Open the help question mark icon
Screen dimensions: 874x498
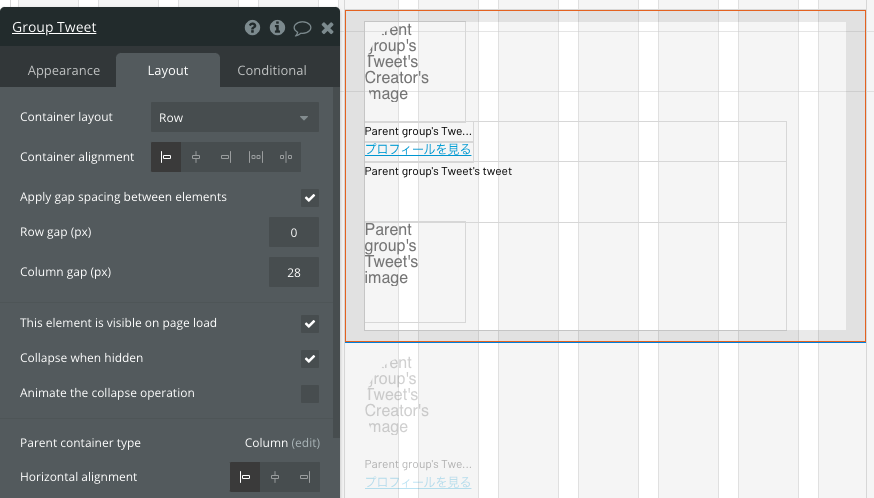[x=253, y=27]
